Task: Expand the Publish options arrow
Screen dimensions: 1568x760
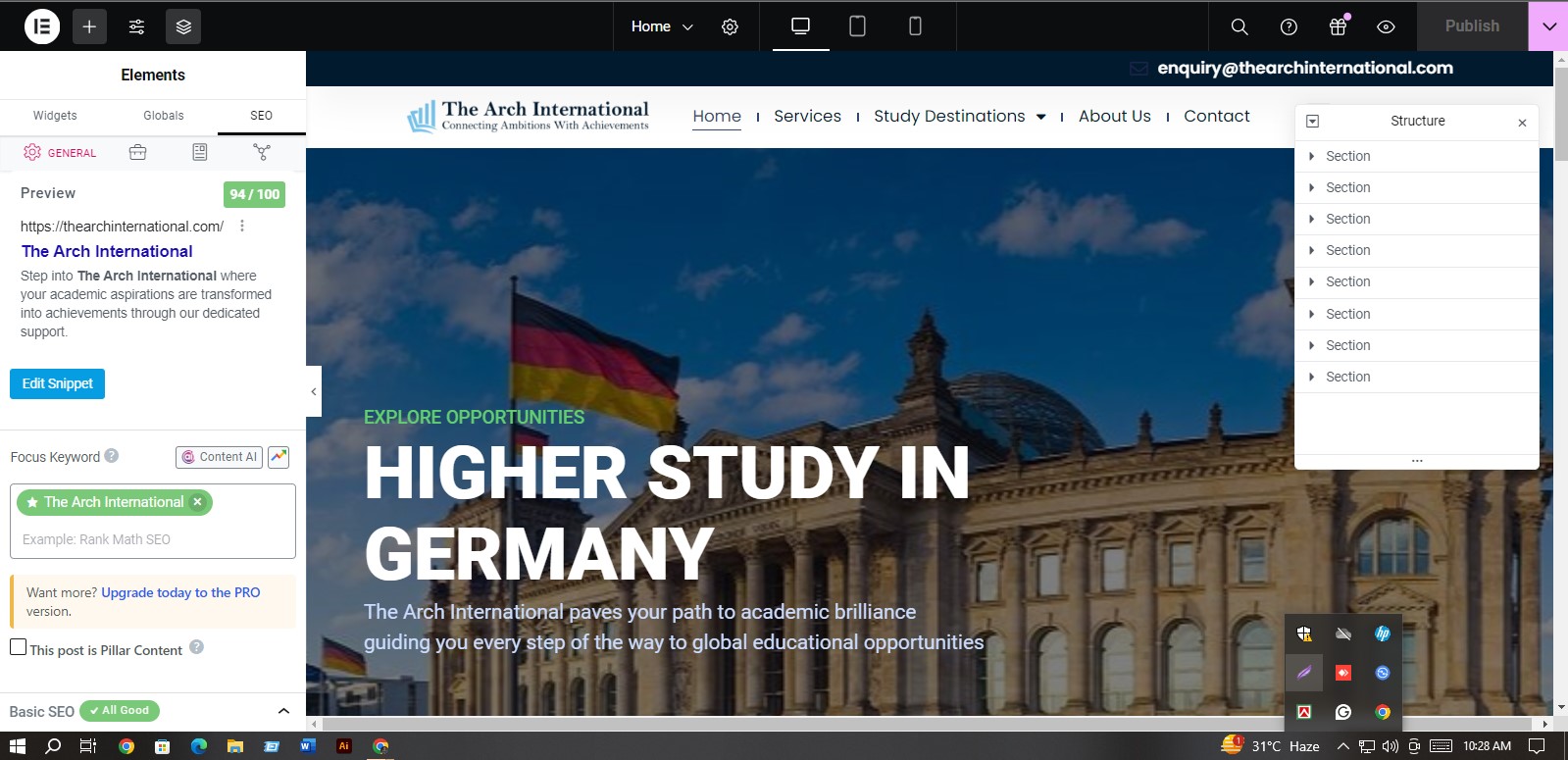Action: click(1548, 26)
